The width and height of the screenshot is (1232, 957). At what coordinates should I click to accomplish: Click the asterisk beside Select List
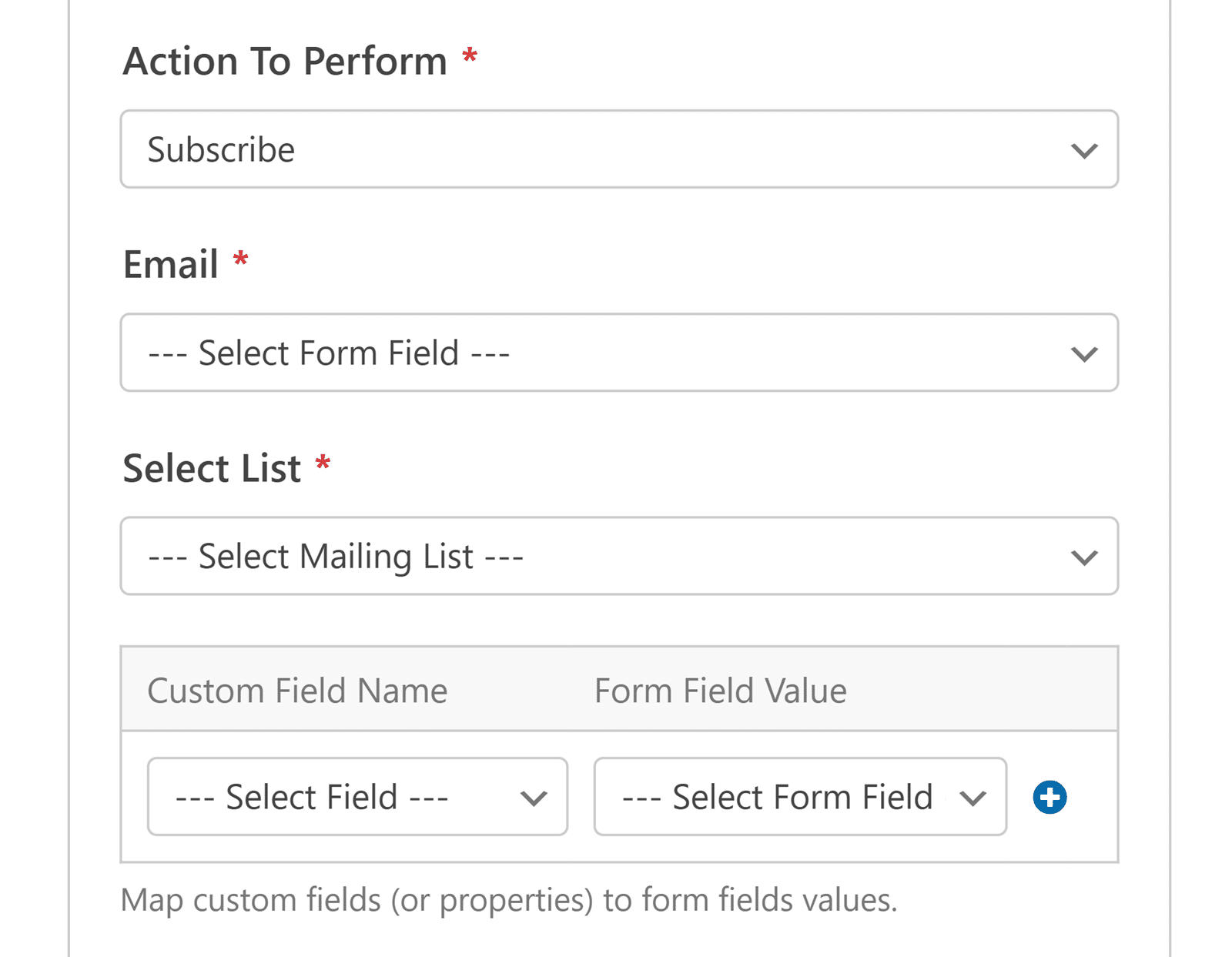323,465
